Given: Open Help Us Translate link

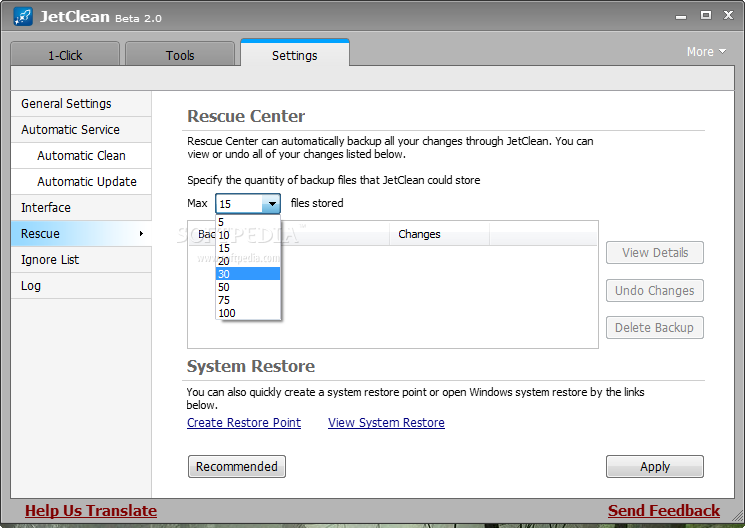Looking at the screenshot, I should (91, 510).
